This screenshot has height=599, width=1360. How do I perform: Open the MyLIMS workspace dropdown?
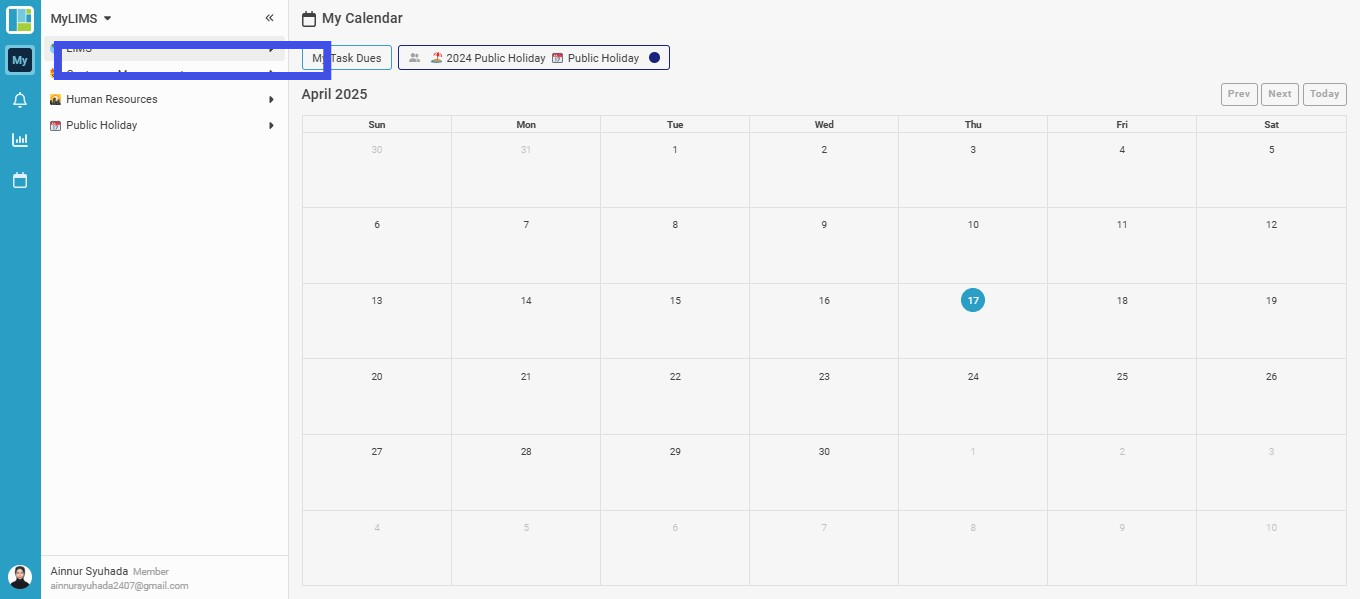[81, 18]
